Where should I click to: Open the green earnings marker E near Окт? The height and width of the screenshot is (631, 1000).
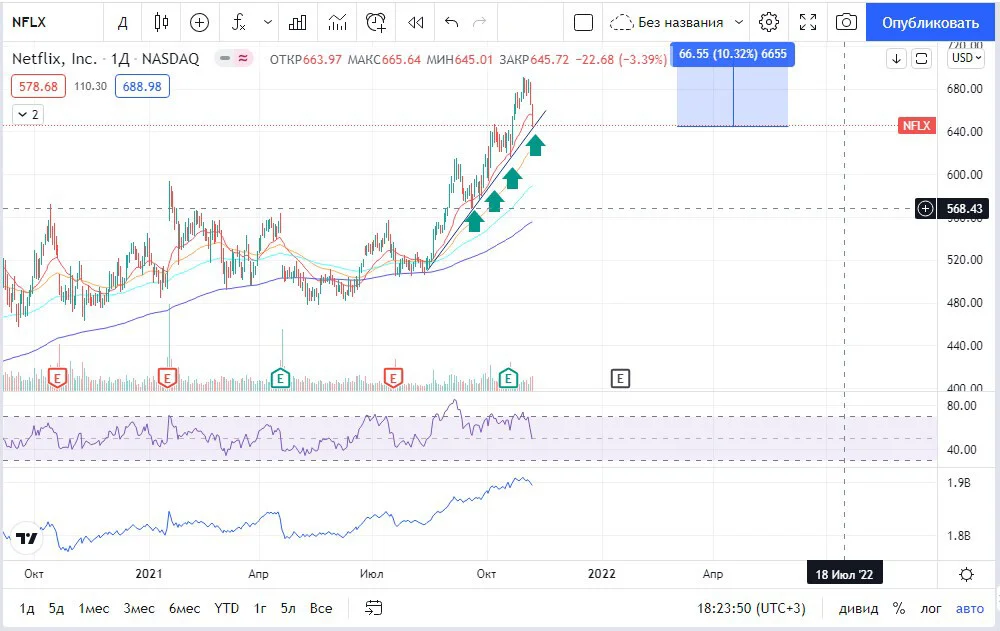pyautogui.click(x=508, y=378)
